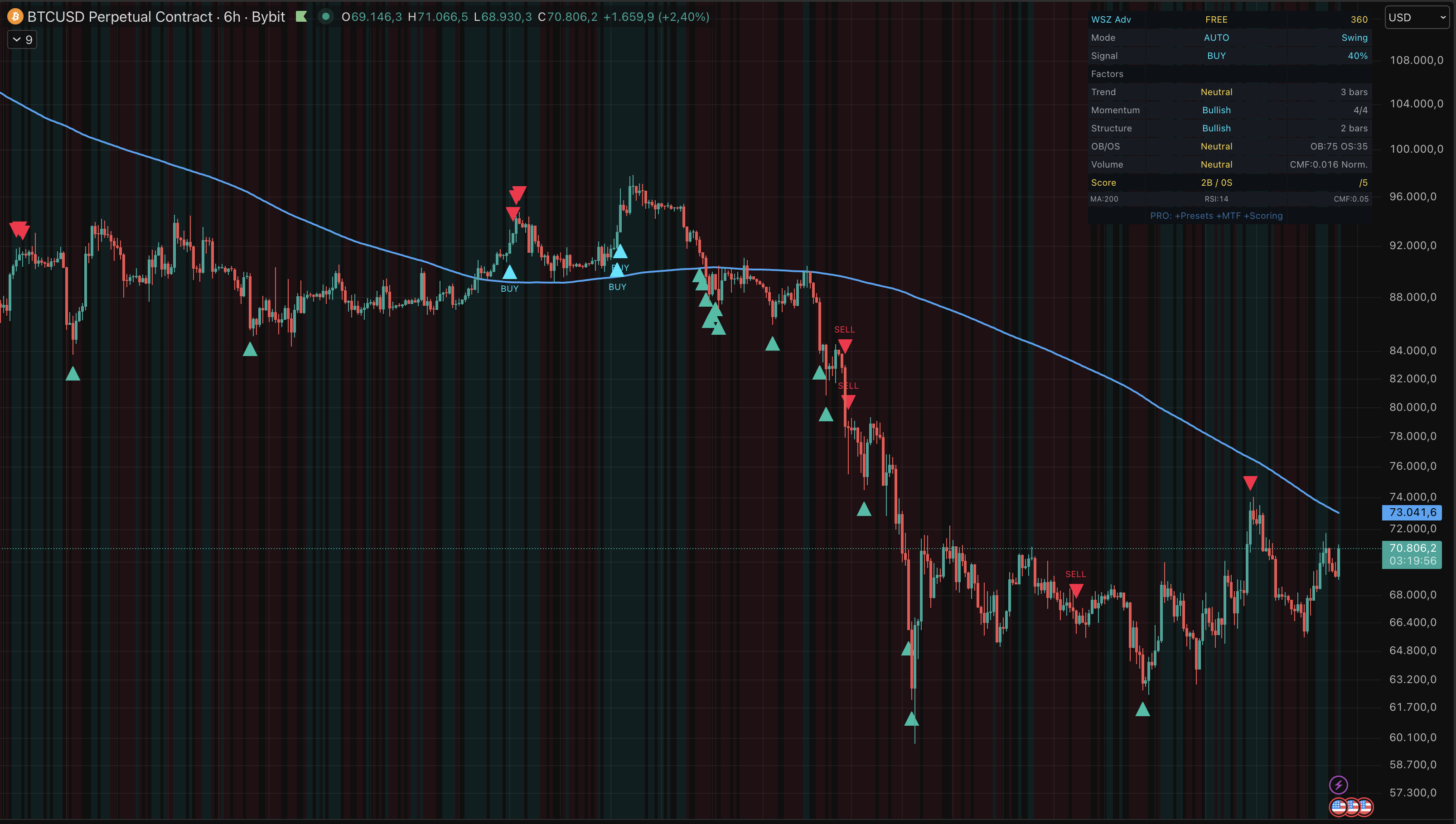Click a cyan BUY triangle marker on the chart
Viewport: 1456px width, 824px height.
[x=510, y=272]
